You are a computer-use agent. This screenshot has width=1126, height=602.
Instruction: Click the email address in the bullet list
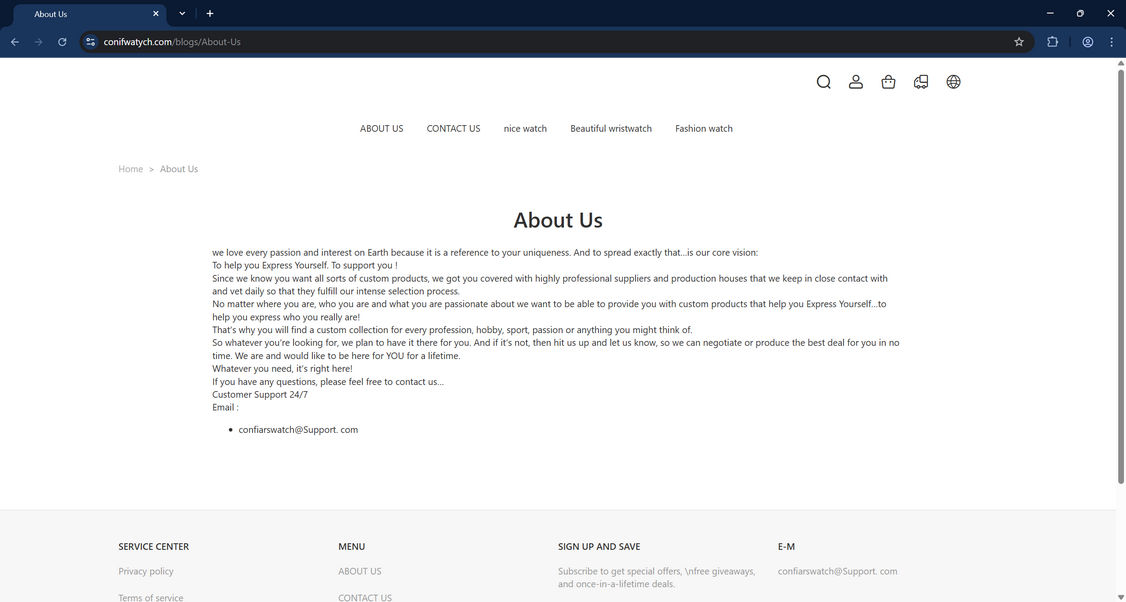(298, 430)
